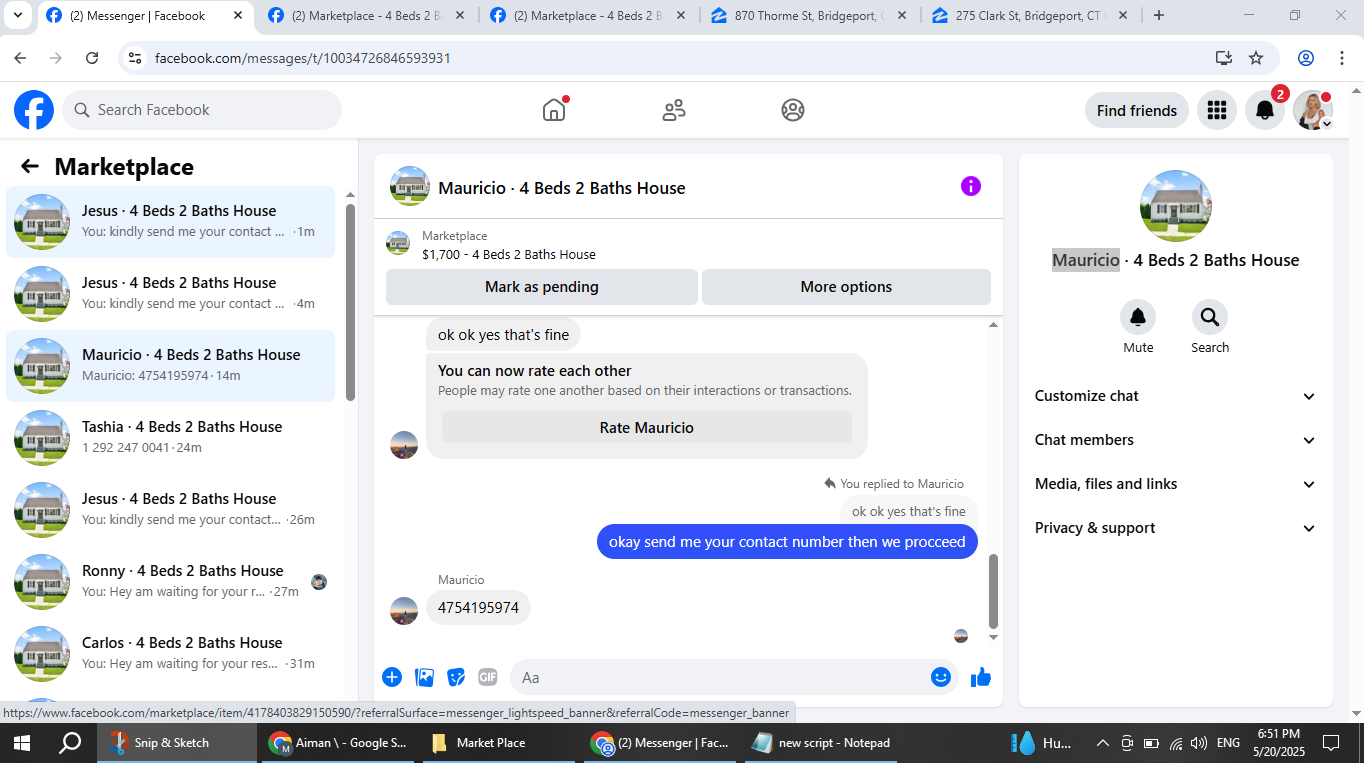Open the new script Notepad window
Viewport: 1364px width, 763px height.
pos(820,743)
